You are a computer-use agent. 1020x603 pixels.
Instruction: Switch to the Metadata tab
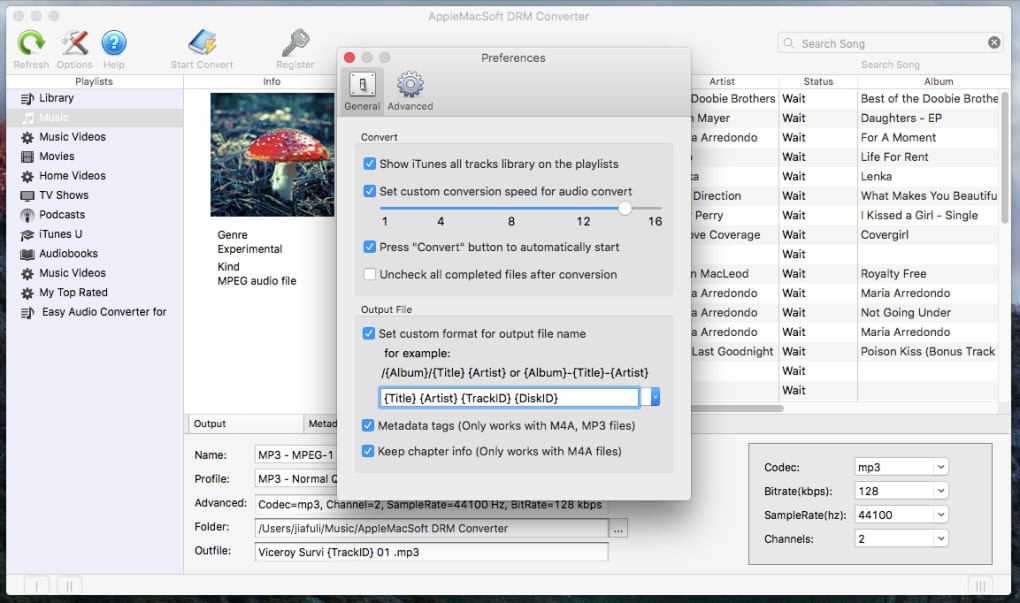[x=321, y=423]
